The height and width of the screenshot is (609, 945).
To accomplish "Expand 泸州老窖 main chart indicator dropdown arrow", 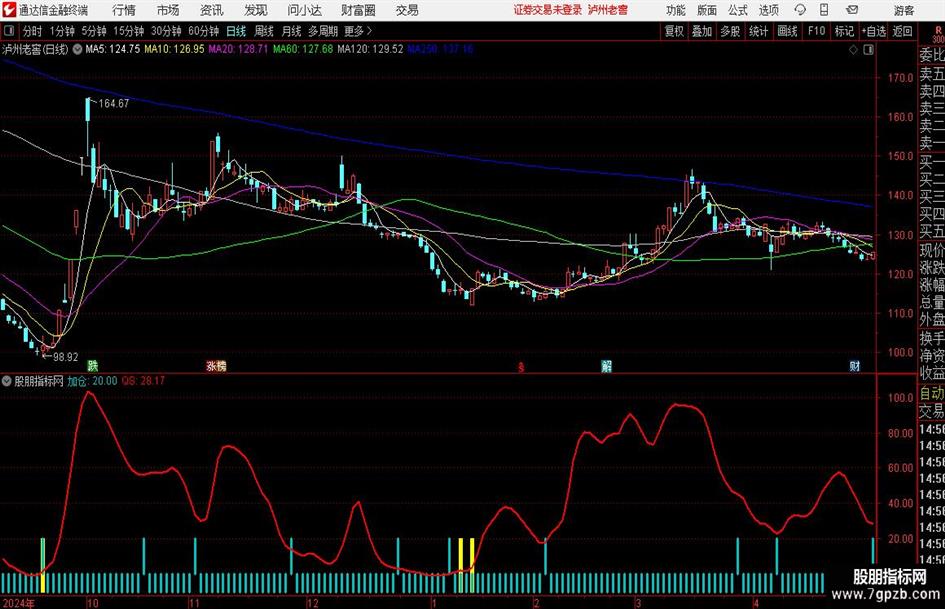I will (78, 49).
